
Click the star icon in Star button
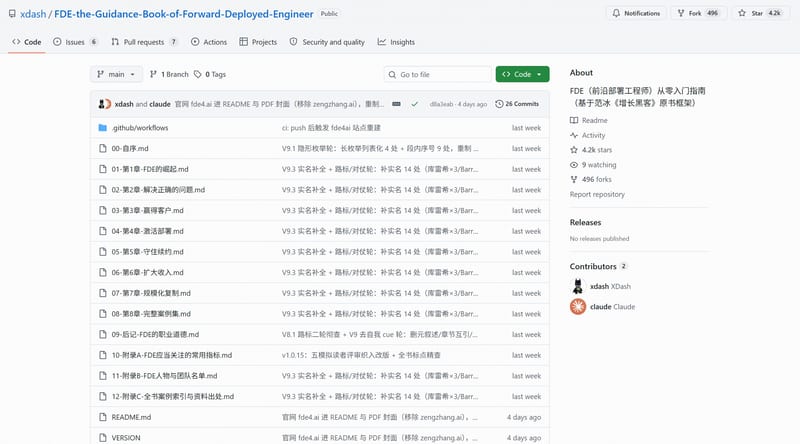click(742, 13)
